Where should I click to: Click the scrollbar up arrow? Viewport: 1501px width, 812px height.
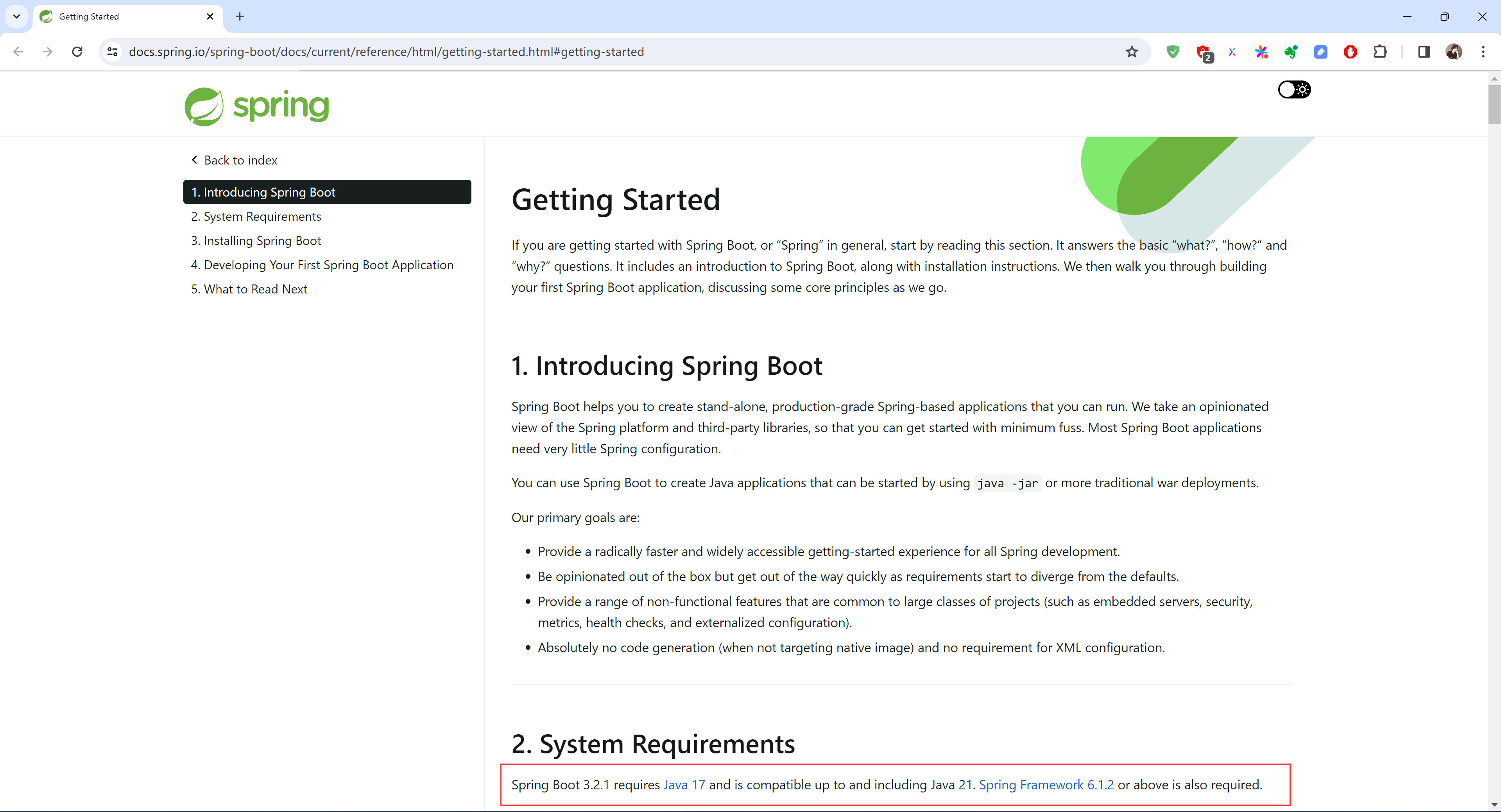(1494, 79)
